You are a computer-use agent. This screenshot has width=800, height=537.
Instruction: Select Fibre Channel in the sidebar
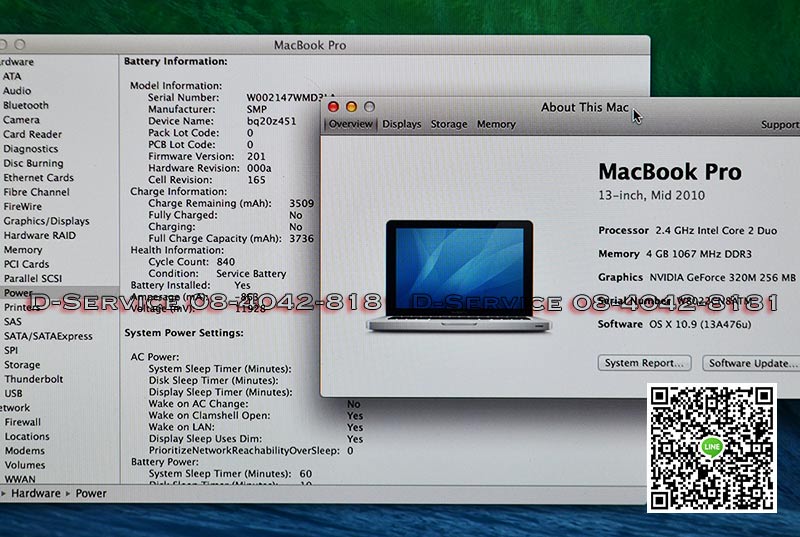pyautogui.click(x=36, y=192)
